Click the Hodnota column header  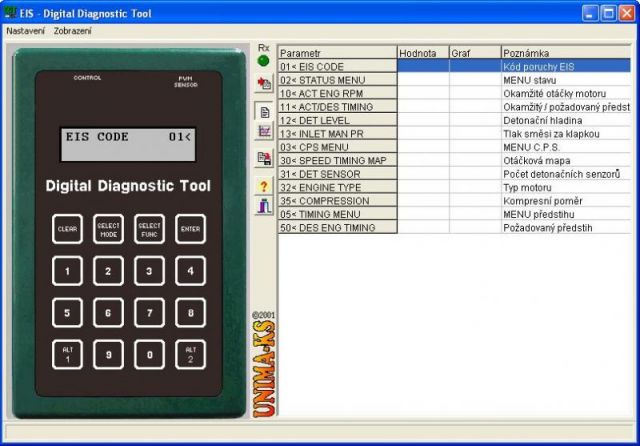pos(423,53)
